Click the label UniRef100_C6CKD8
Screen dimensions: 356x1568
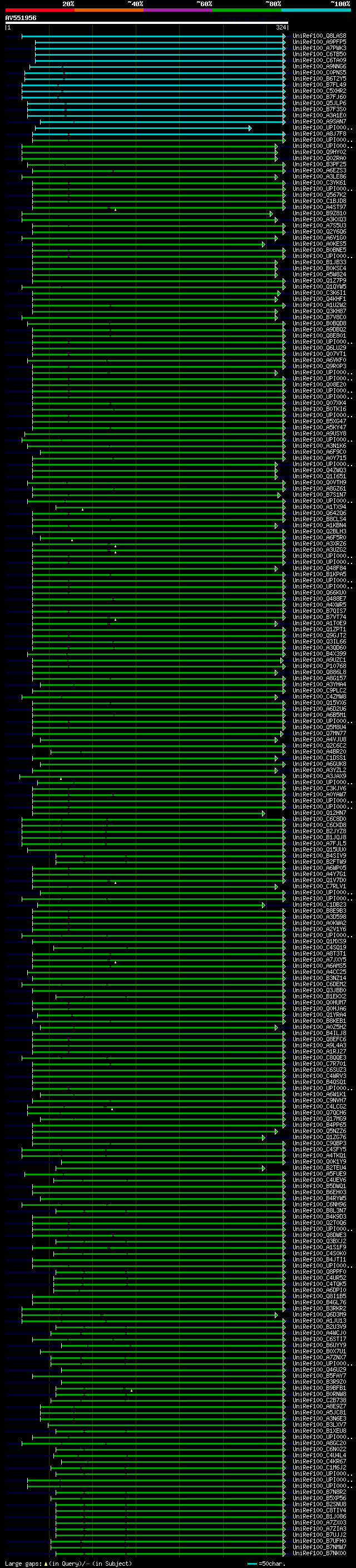pos(319,825)
